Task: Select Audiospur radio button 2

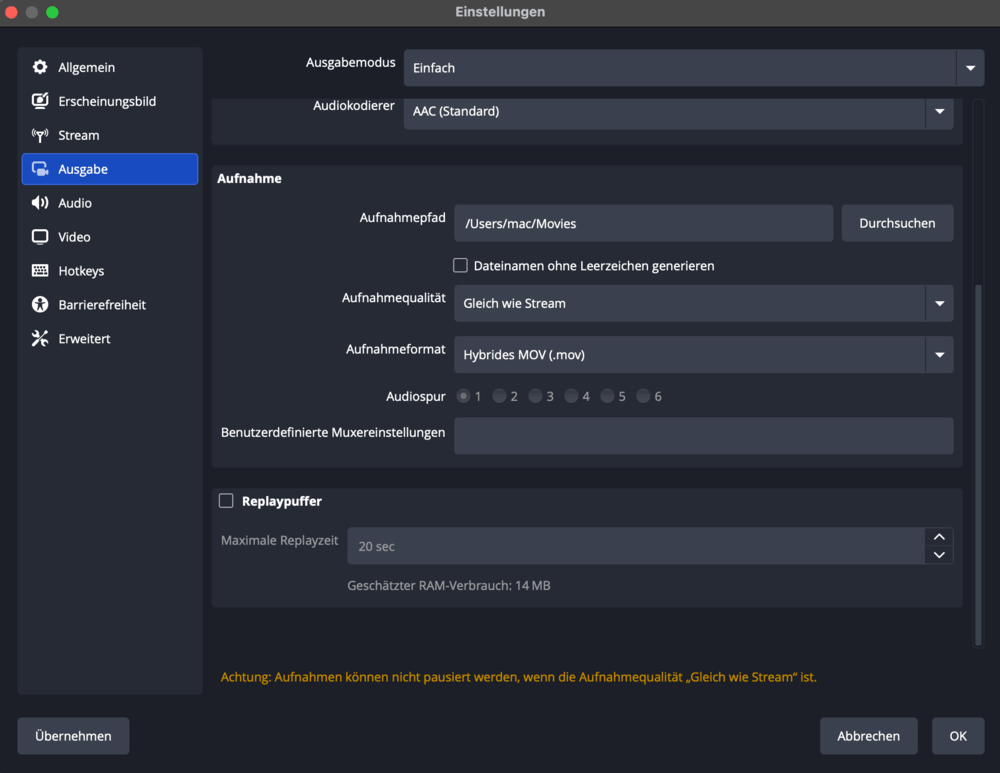Action: point(499,397)
